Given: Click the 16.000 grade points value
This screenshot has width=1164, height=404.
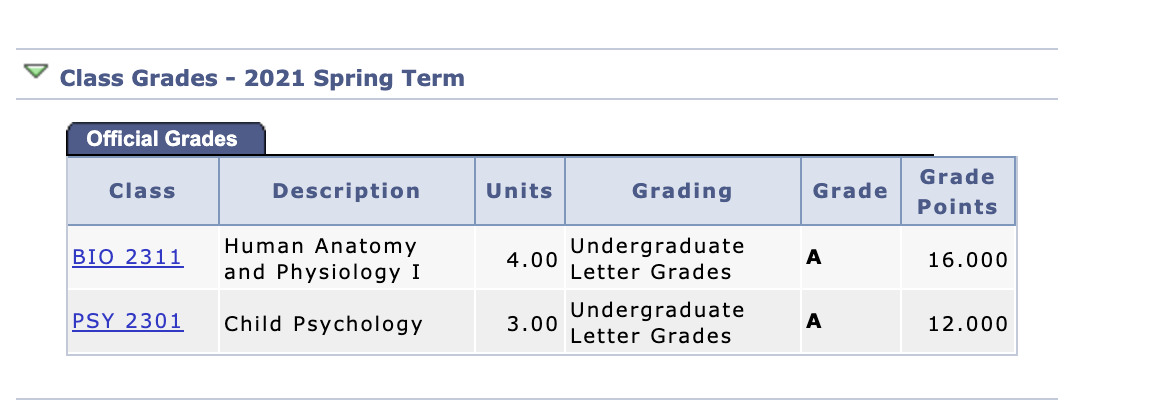Looking at the screenshot, I should tap(968, 260).
